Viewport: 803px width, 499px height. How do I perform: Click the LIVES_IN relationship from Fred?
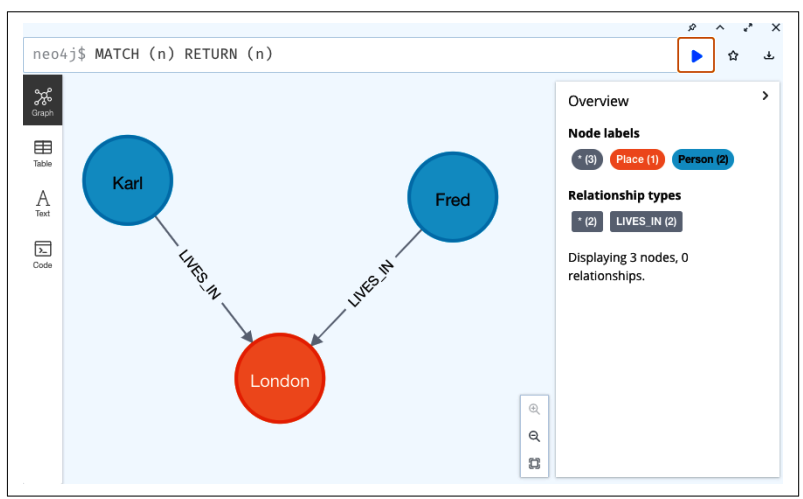click(371, 283)
